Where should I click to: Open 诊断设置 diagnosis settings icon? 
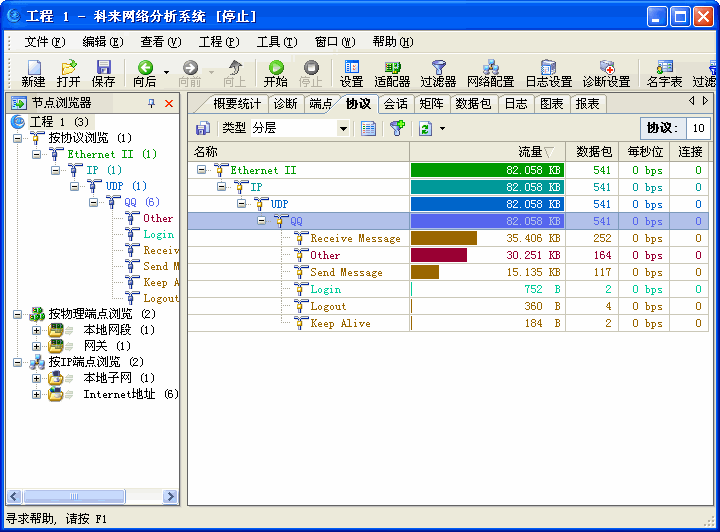(x=607, y=68)
